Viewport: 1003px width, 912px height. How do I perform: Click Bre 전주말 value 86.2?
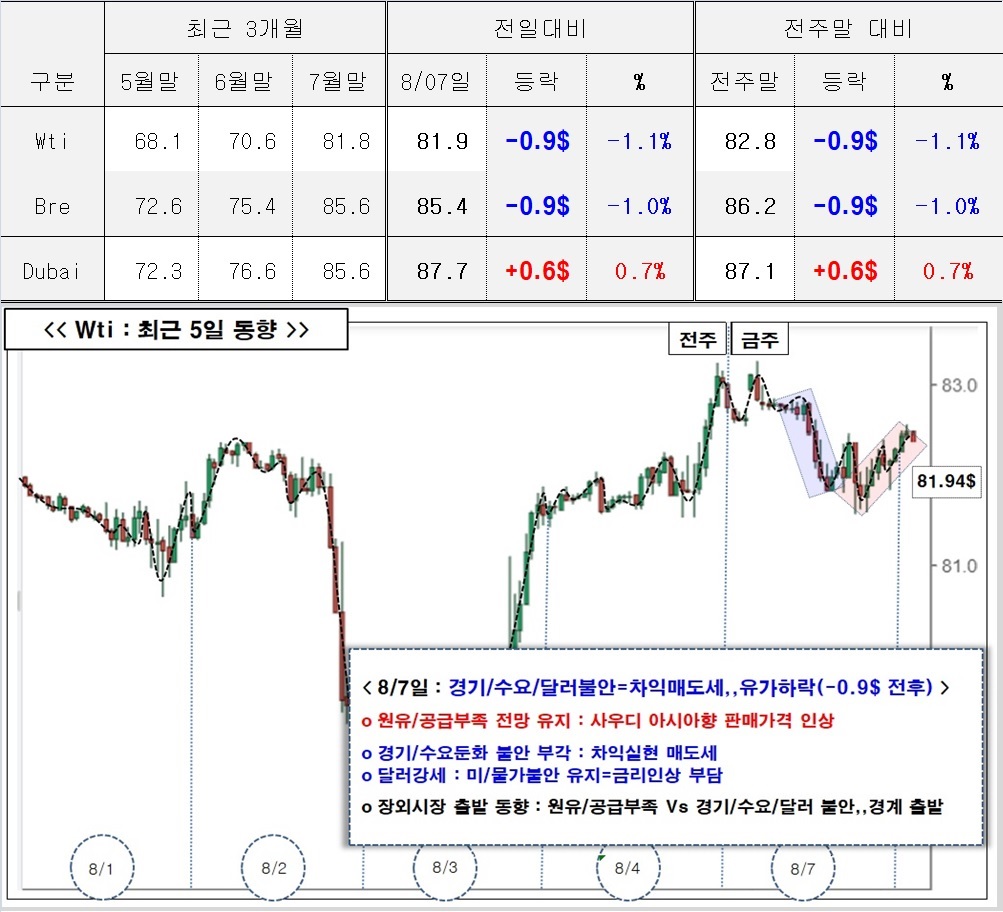tap(750, 206)
